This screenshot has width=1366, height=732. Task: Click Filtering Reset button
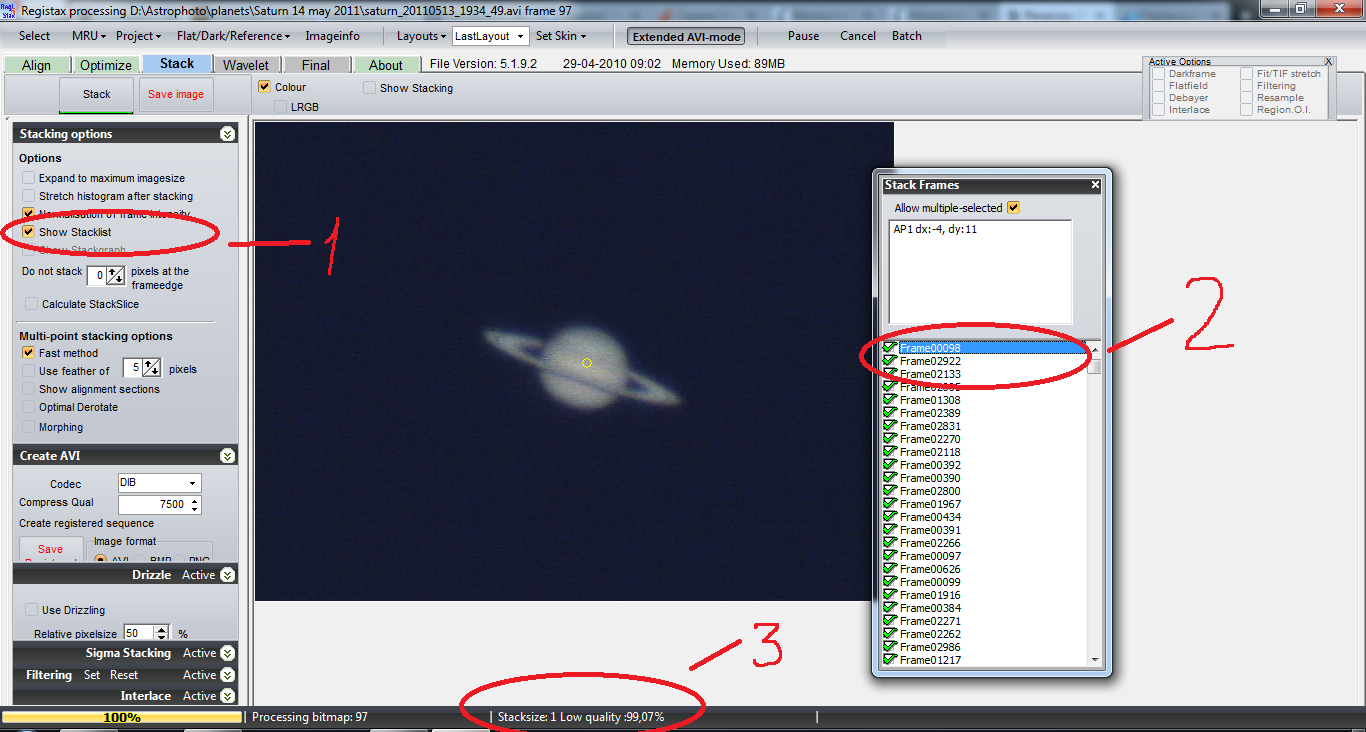[124, 675]
